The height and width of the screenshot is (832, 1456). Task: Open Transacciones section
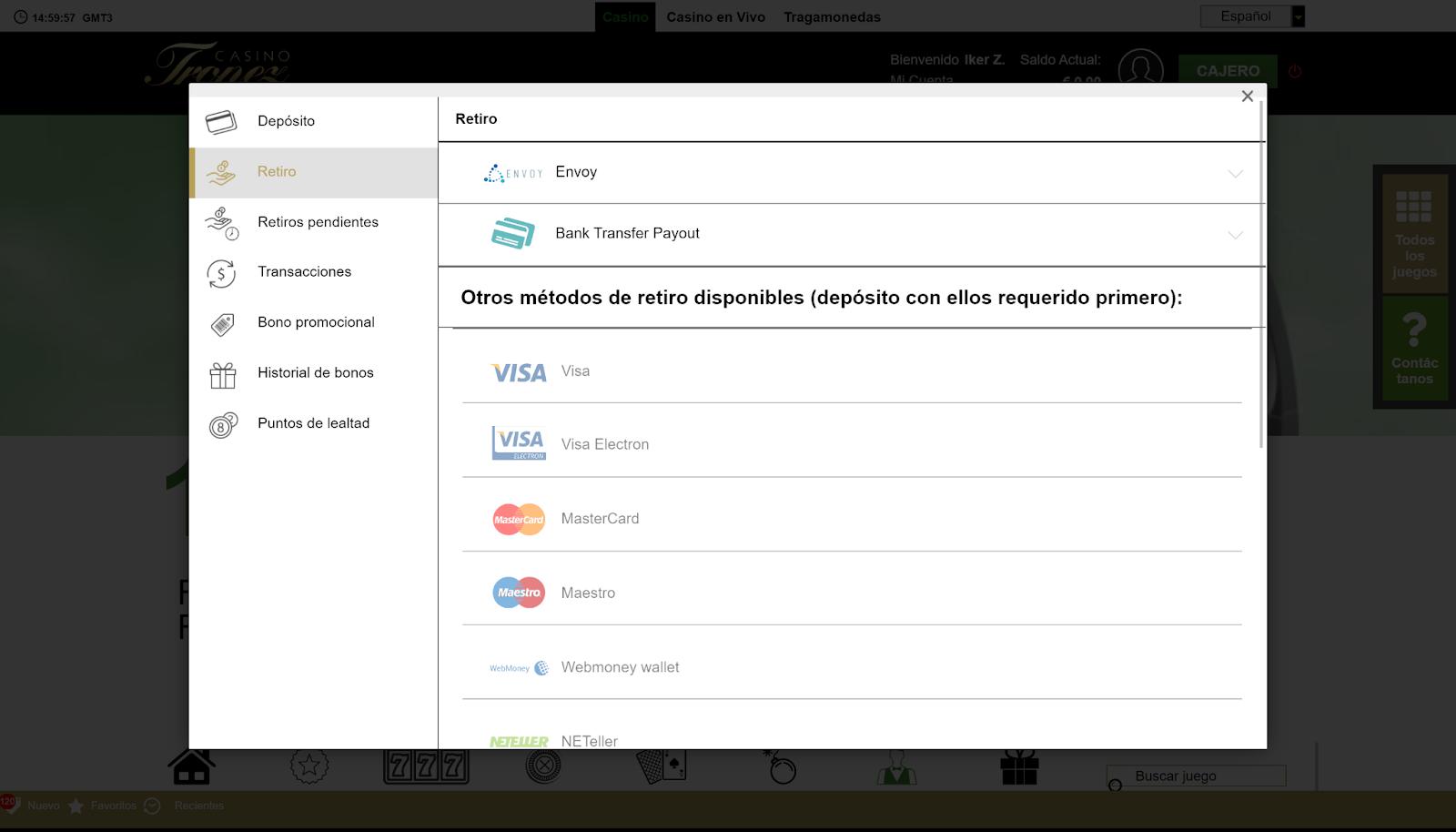tap(313, 273)
